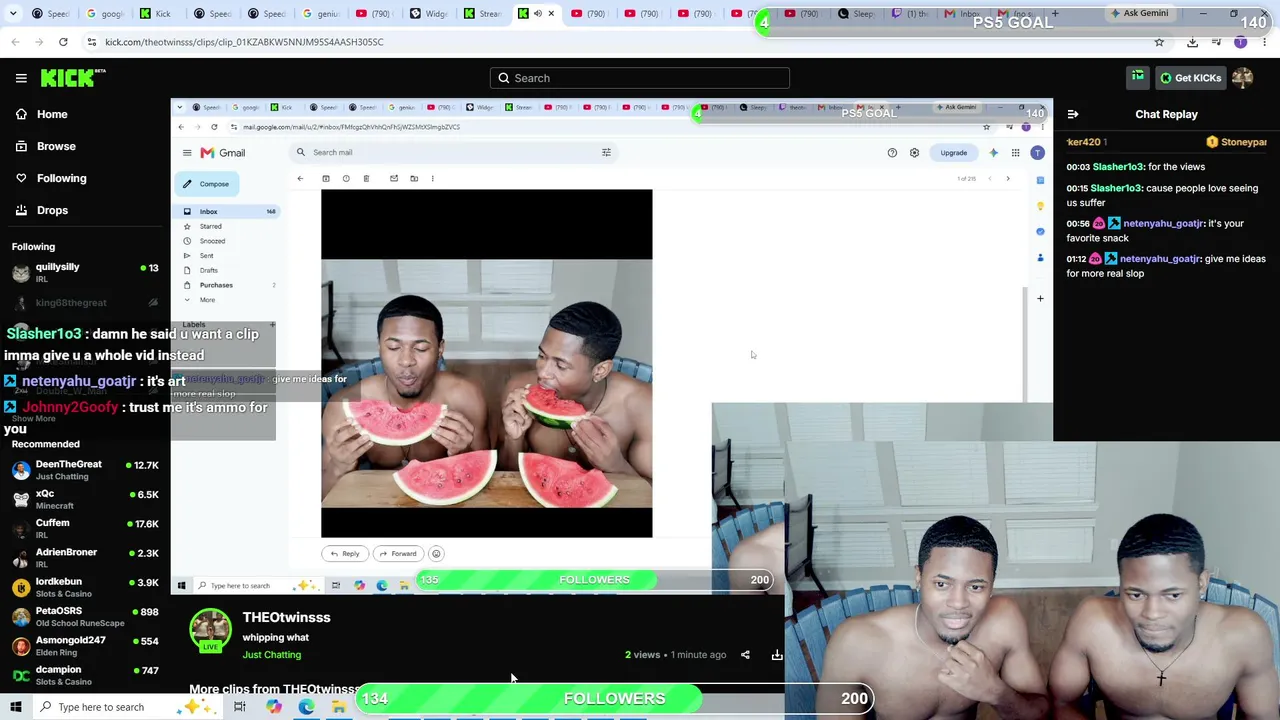Viewport: 1280px width, 720px height.
Task: Open the Kick profile avatar menu
Action: coord(1243,78)
